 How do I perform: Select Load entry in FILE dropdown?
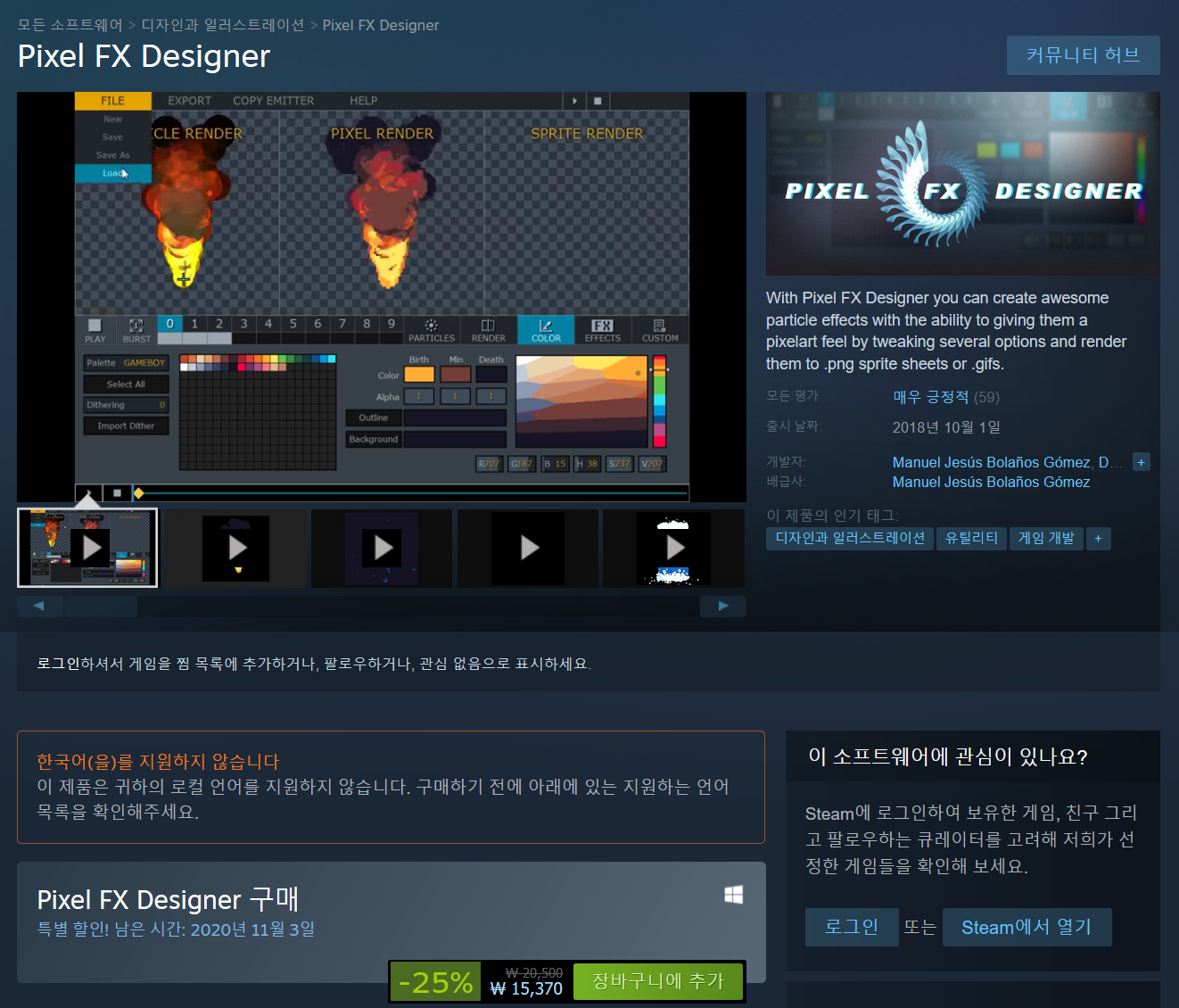pyautogui.click(x=113, y=173)
